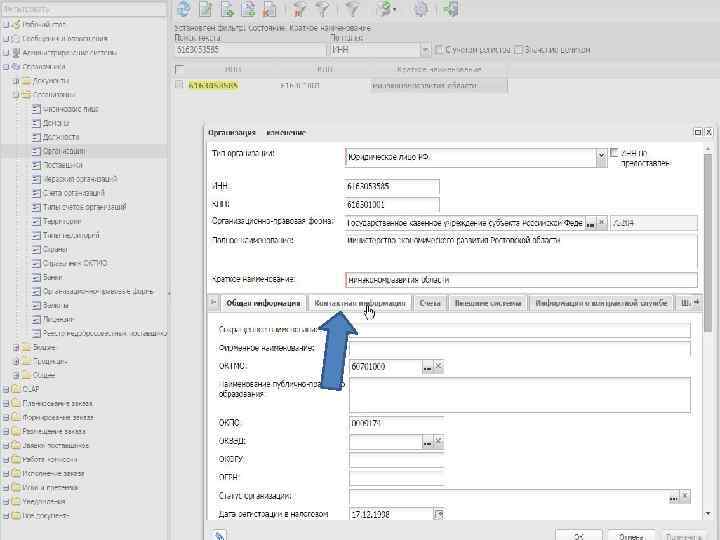Open Банки directory item
Viewport: 720px width, 540px height.
click(52, 277)
